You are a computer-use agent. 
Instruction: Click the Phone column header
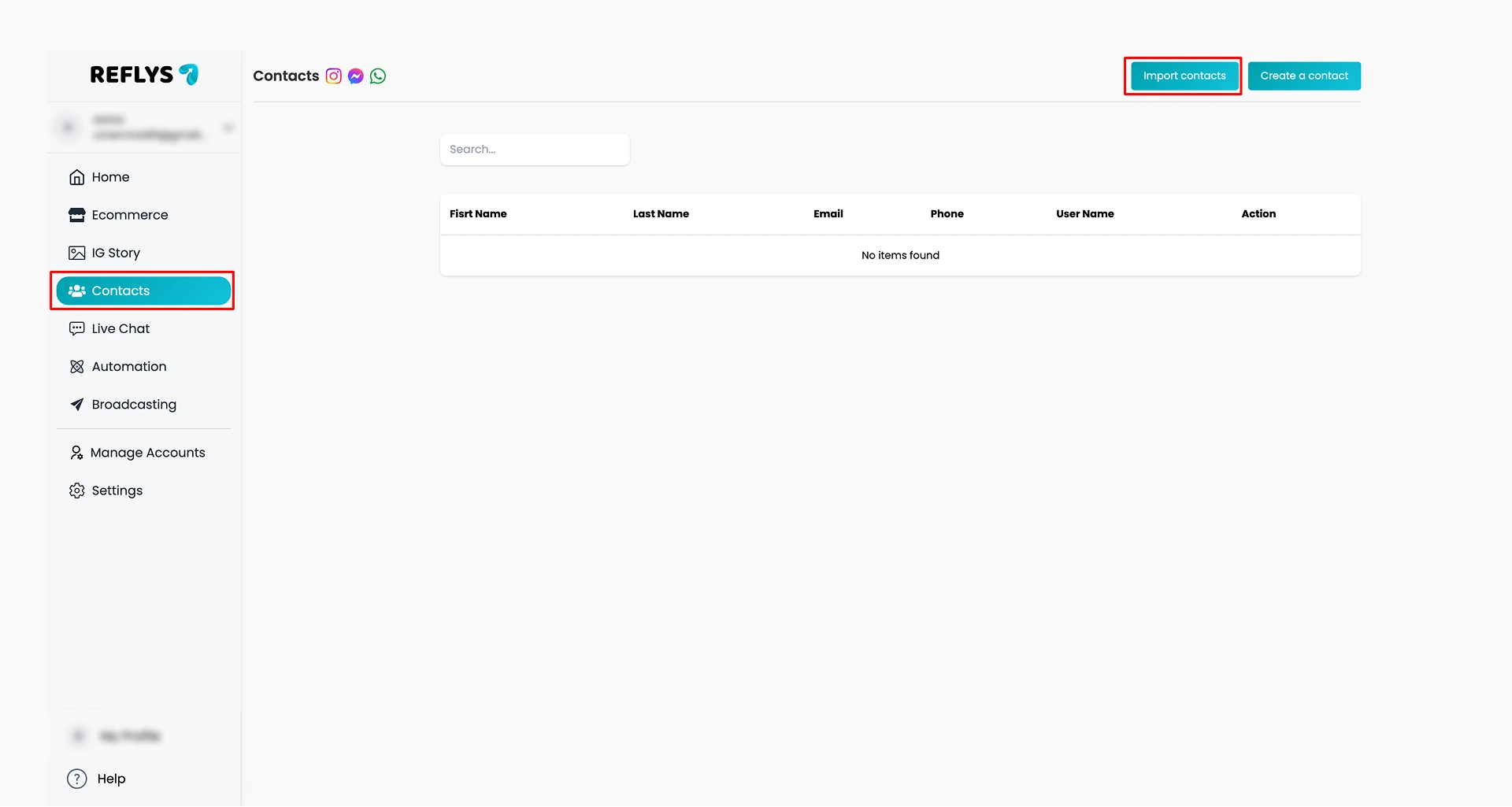coord(947,214)
